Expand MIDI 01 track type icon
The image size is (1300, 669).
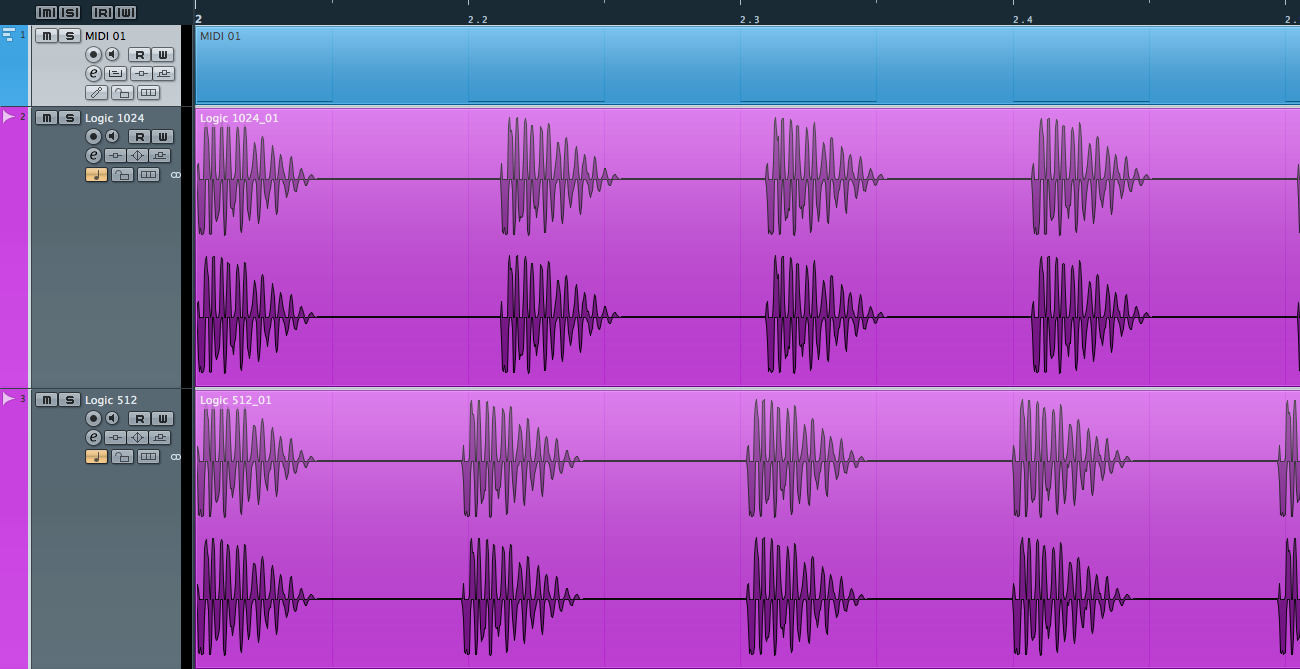pos(9,35)
